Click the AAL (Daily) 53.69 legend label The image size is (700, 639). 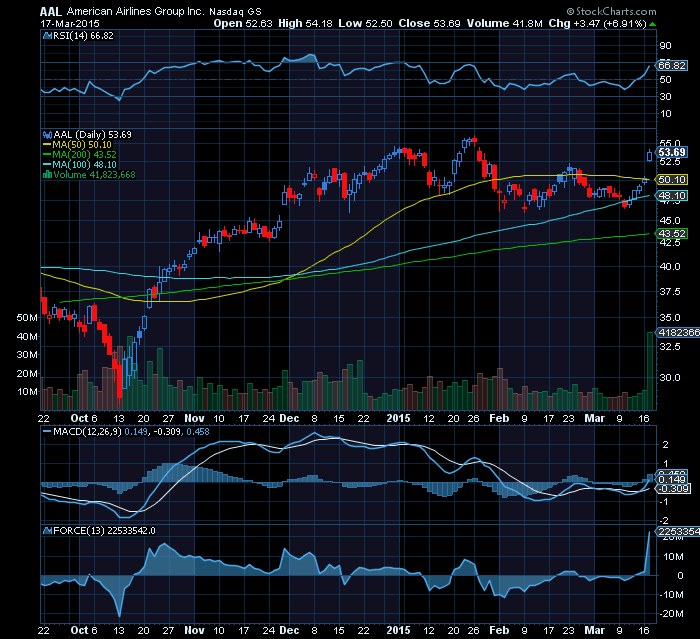click(x=92, y=134)
